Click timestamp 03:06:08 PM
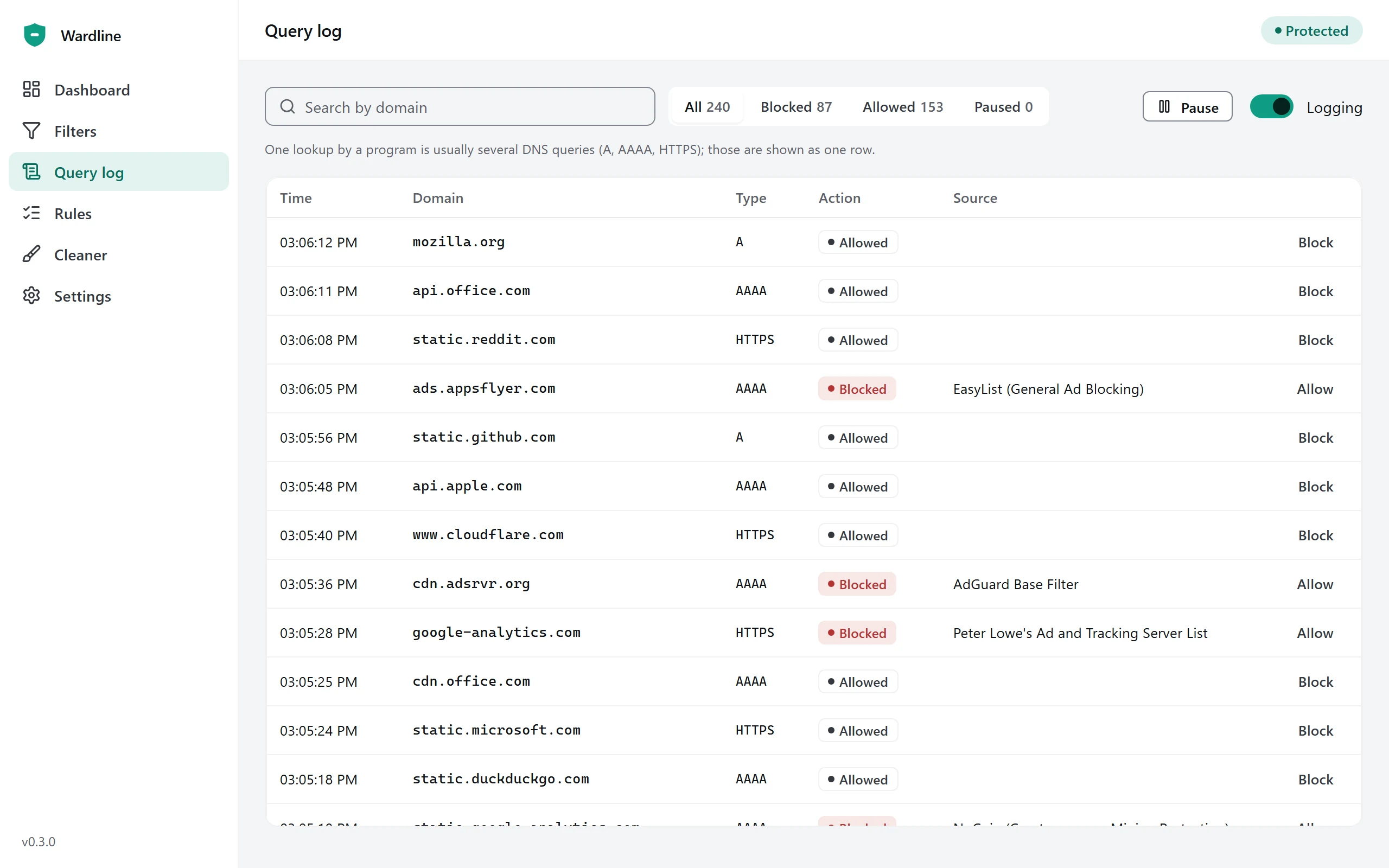Screen dimensions: 1389x868 318,340
